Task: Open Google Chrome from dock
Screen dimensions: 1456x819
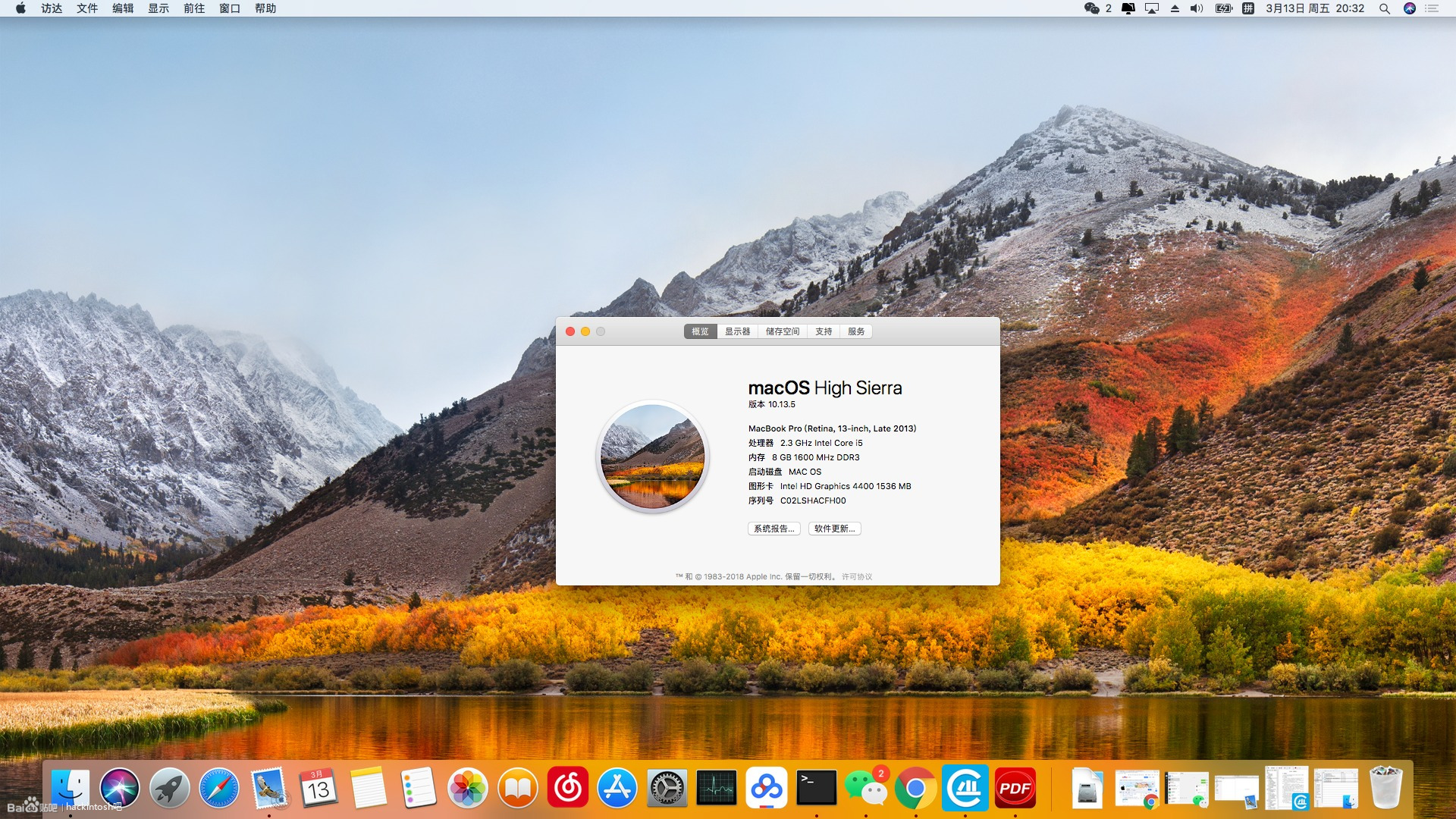Action: (915, 789)
